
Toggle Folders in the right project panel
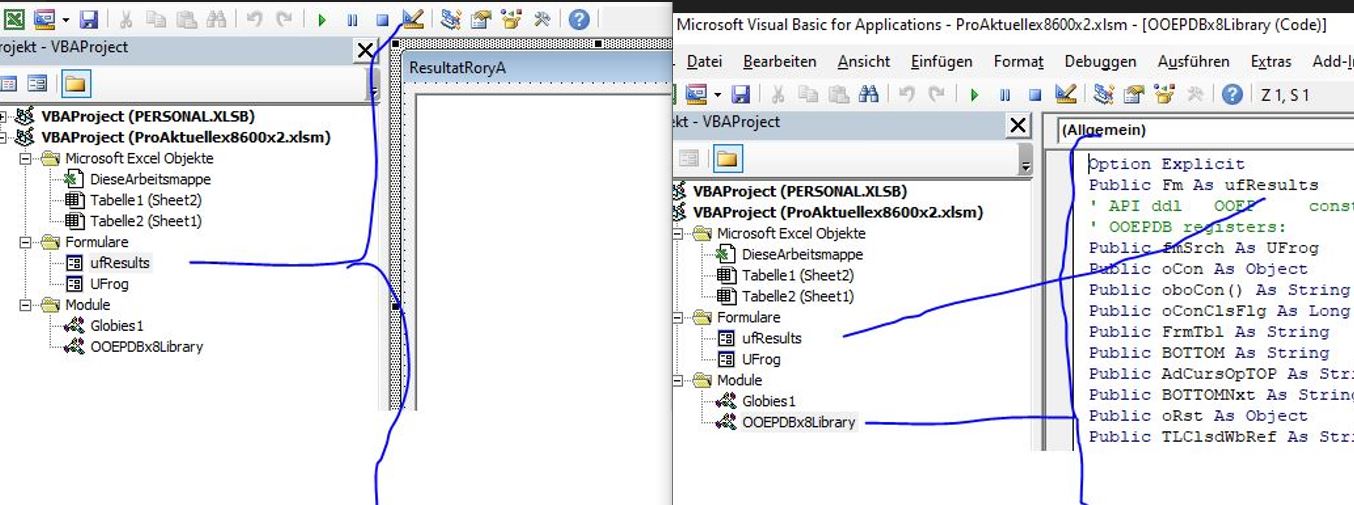tap(728, 158)
